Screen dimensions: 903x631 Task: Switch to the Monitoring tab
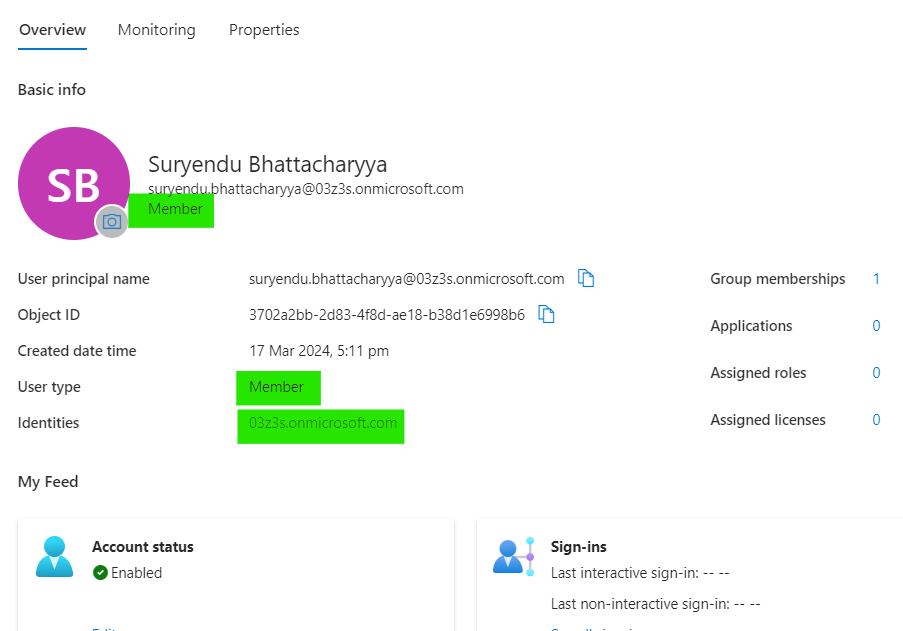(x=156, y=30)
